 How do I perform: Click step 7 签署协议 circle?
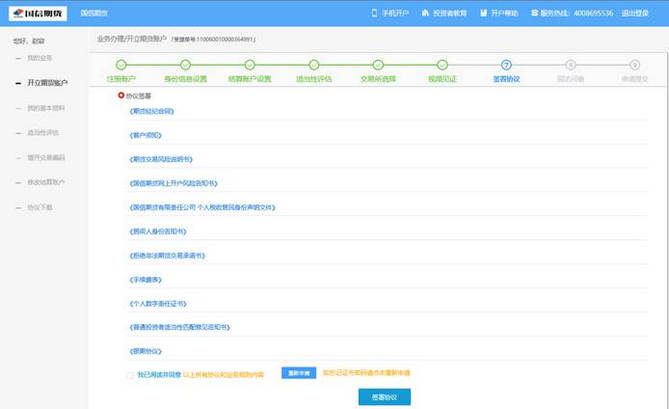coord(506,65)
